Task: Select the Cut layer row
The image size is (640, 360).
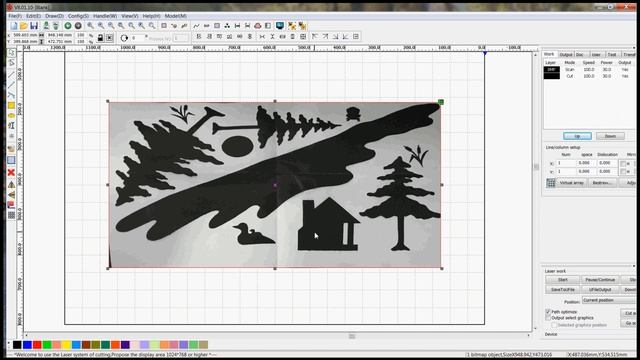Action: click(588, 76)
